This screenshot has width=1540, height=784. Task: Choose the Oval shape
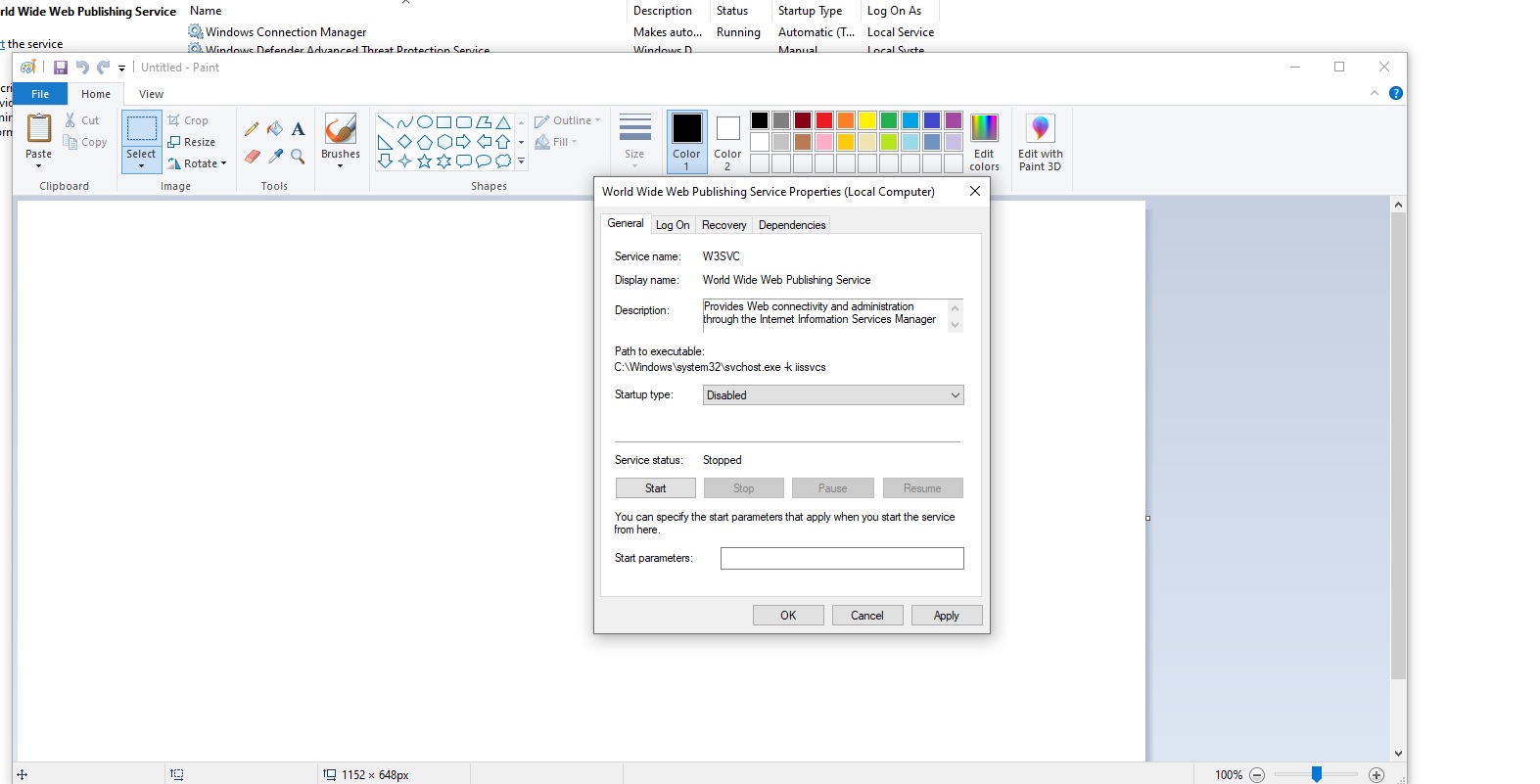(425, 122)
